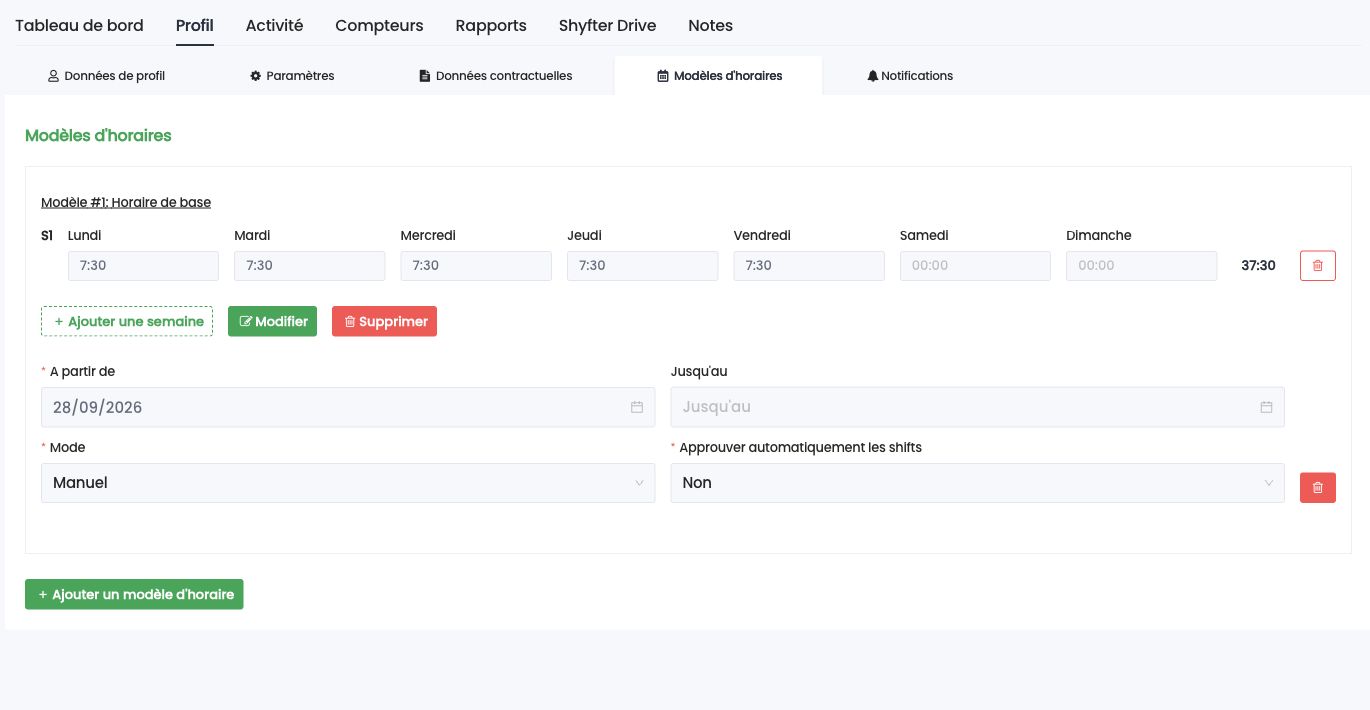Click the Lundi hours field
Image resolution: width=1370 pixels, height=710 pixels.
(143, 266)
